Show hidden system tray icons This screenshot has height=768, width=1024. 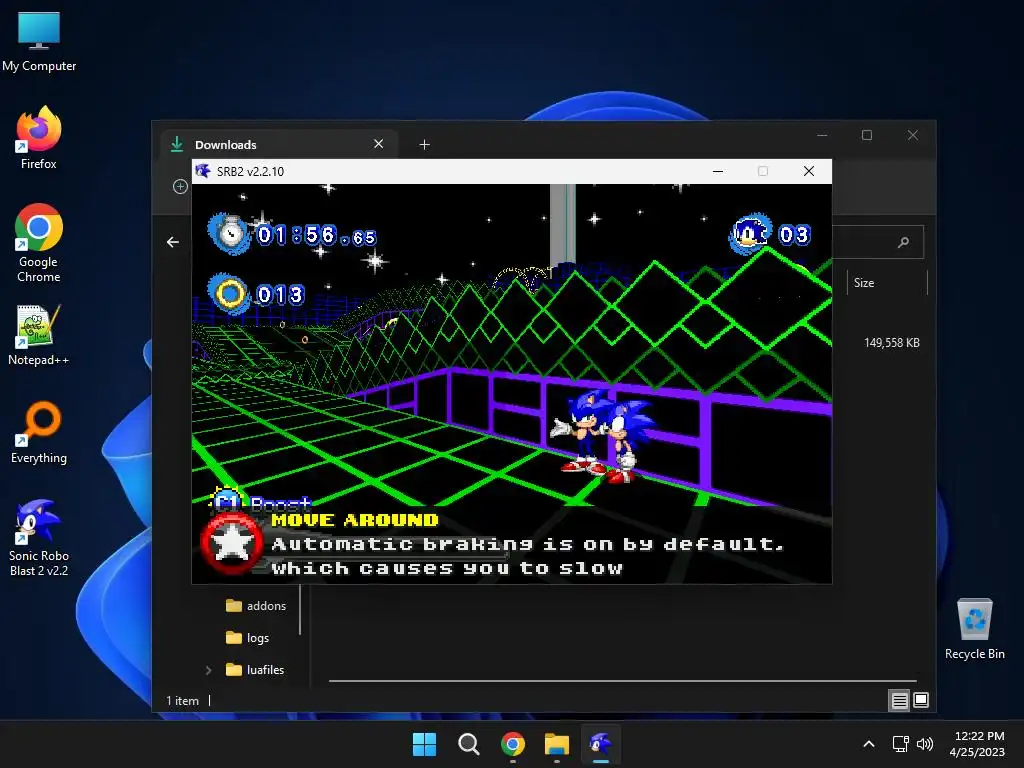point(869,744)
